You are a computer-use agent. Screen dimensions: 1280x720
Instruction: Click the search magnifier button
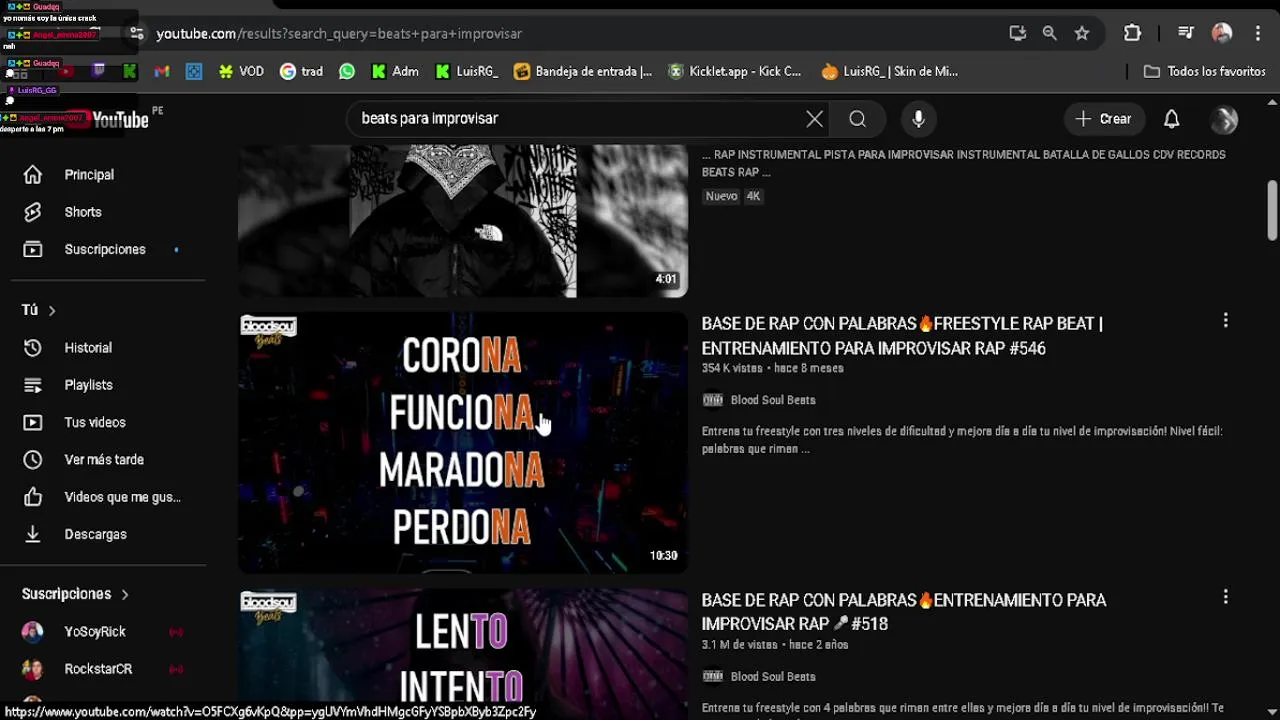858,119
